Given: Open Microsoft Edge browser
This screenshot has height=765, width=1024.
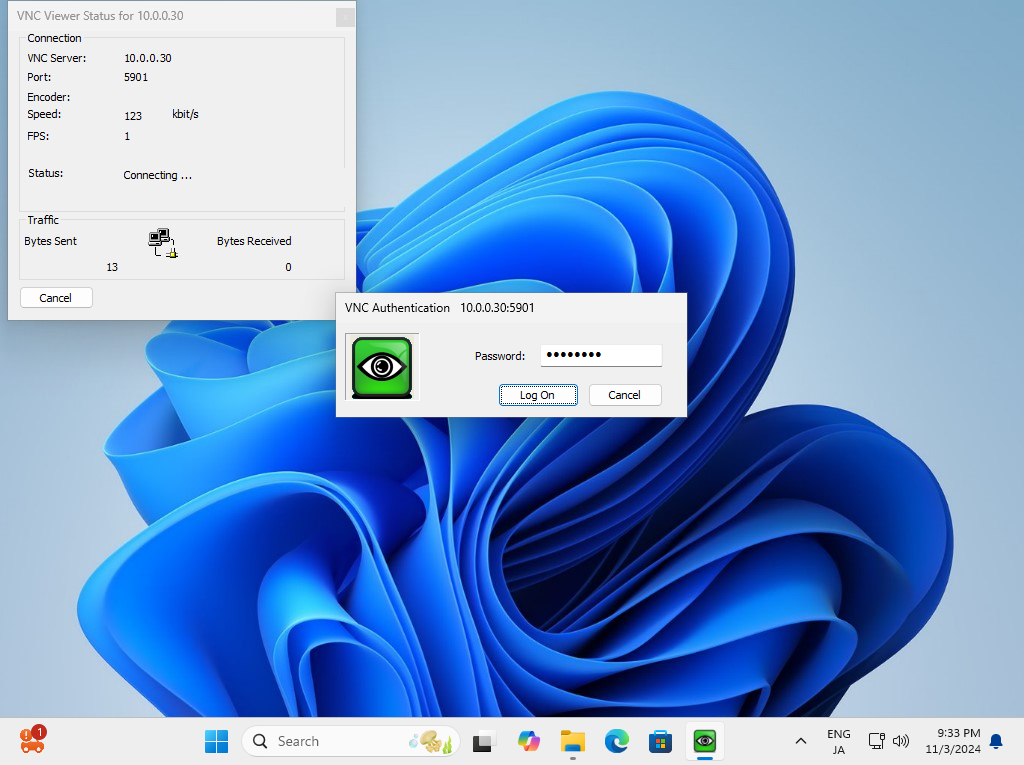Looking at the screenshot, I should coord(617,741).
